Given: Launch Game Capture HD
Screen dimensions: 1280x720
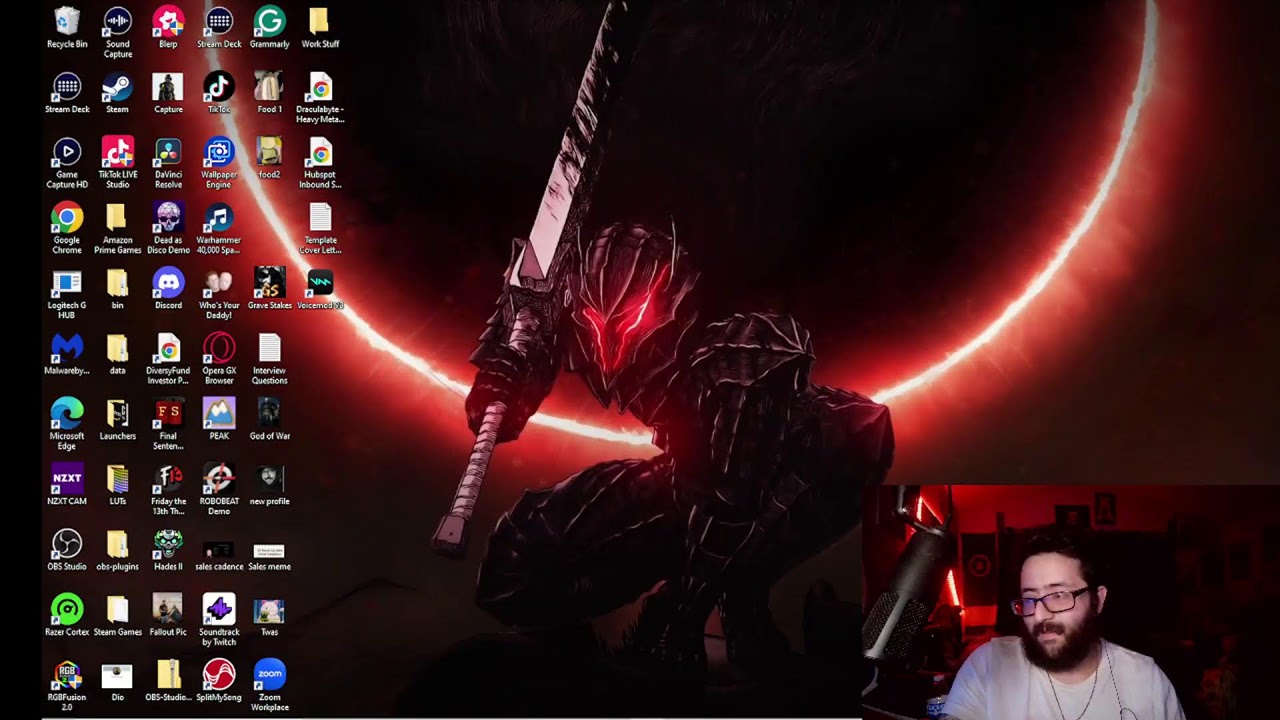Looking at the screenshot, I should point(67,163).
